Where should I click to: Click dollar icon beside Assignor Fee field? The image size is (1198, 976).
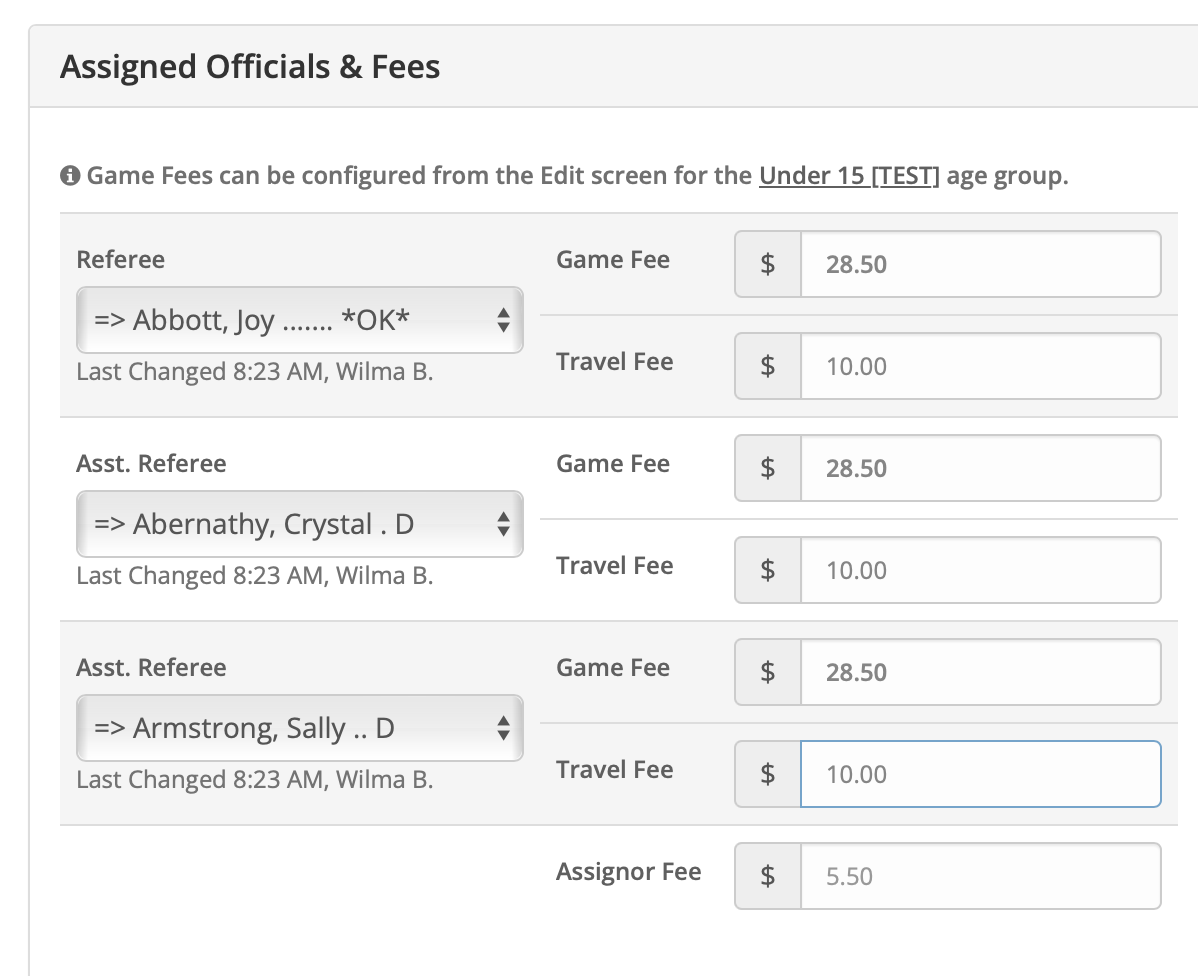tap(767, 876)
